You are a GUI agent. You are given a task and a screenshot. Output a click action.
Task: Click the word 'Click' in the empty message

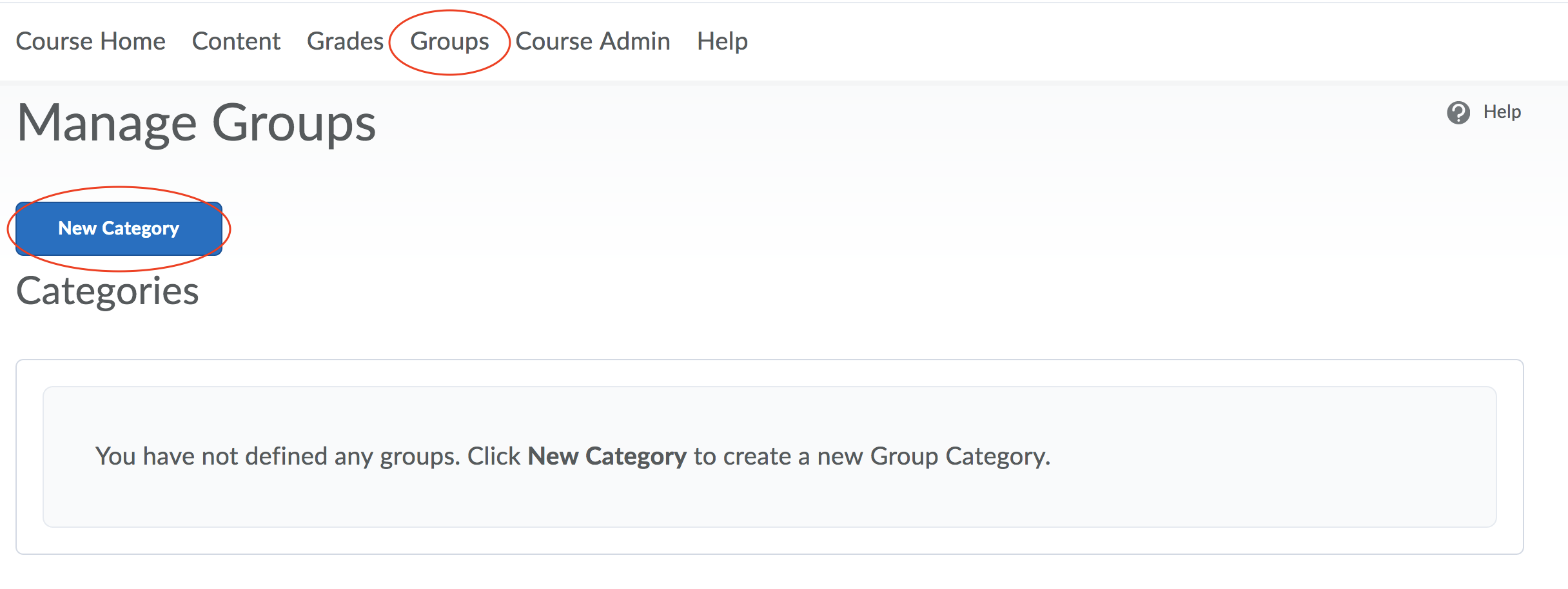493,456
